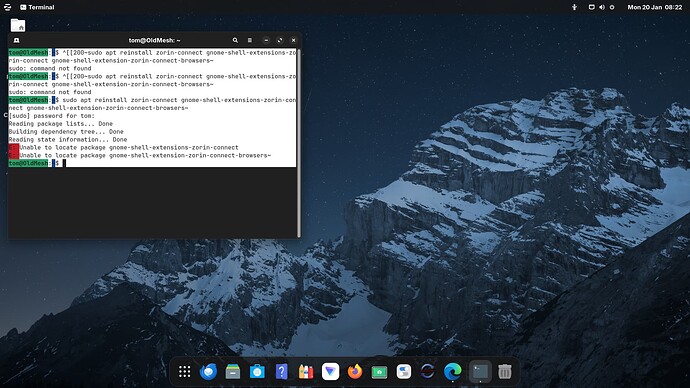This screenshot has height=388, width=690.
Task: Open the Trash in dock
Action: (505, 372)
